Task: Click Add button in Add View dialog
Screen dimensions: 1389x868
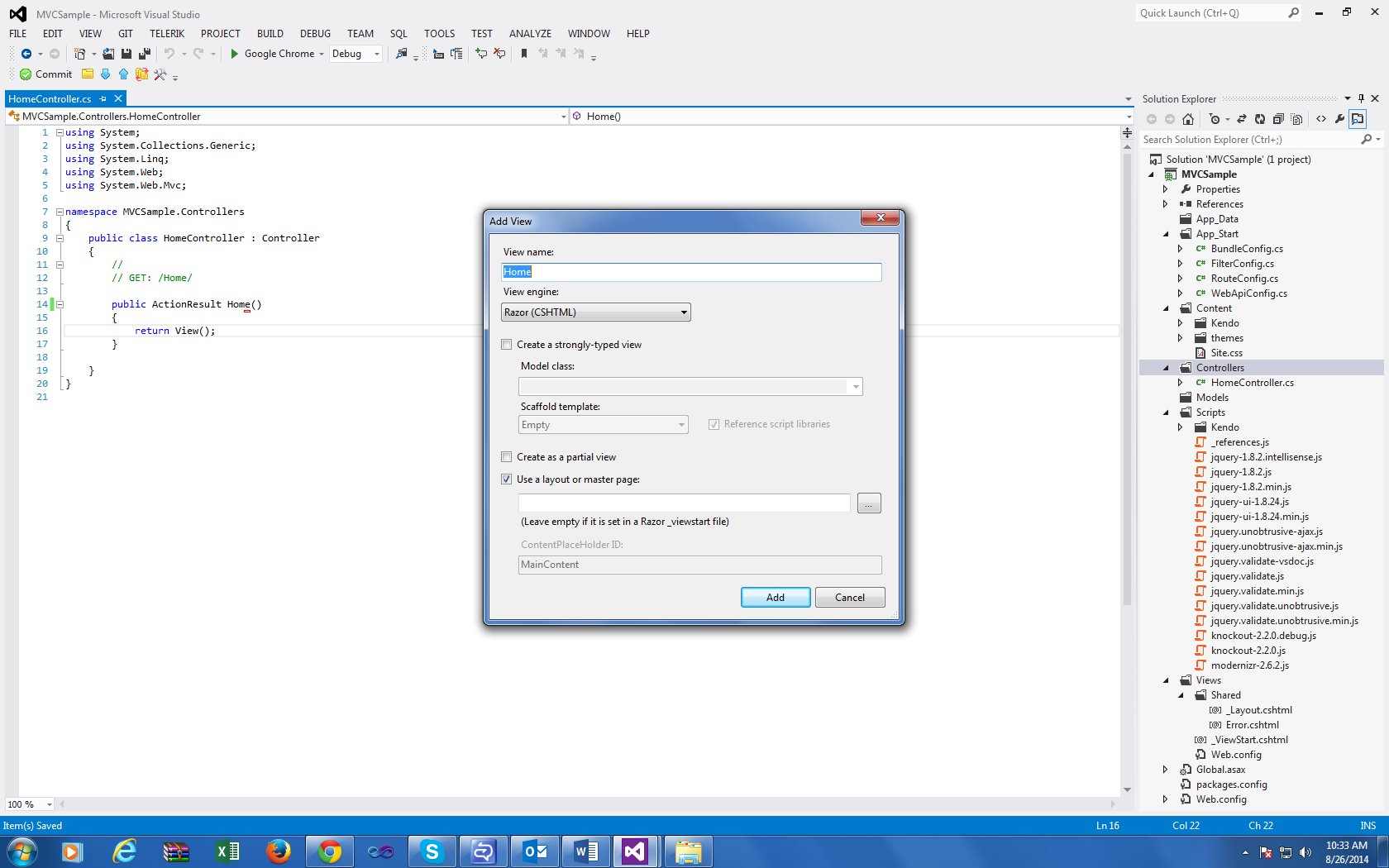Action: pos(776,598)
